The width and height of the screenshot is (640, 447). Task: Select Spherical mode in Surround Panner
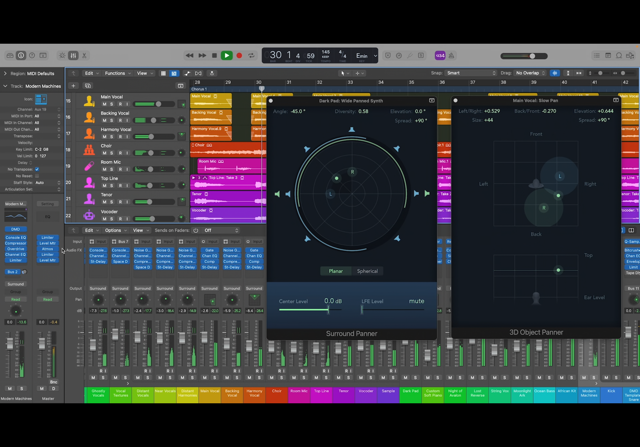(x=367, y=271)
